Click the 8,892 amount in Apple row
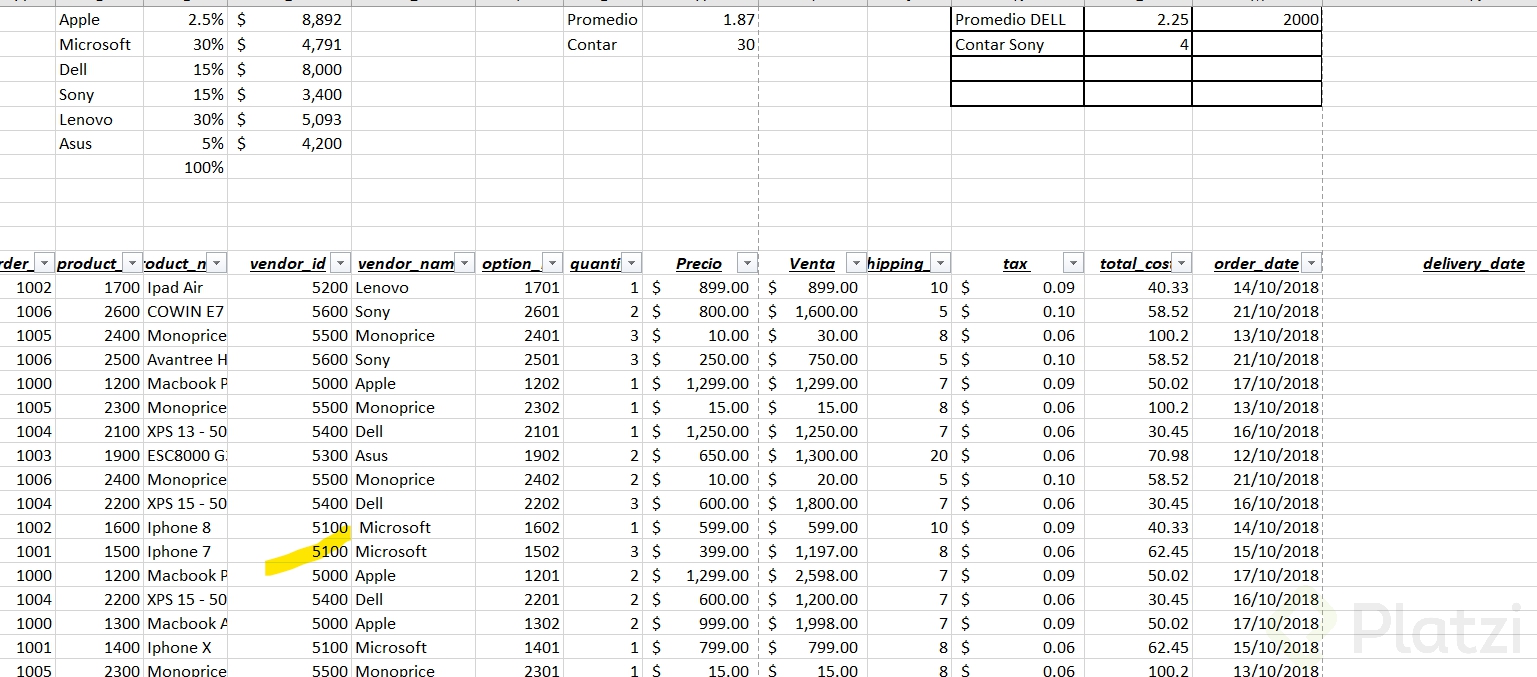Image resolution: width=1537 pixels, height=677 pixels. pyautogui.click(x=289, y=19)
